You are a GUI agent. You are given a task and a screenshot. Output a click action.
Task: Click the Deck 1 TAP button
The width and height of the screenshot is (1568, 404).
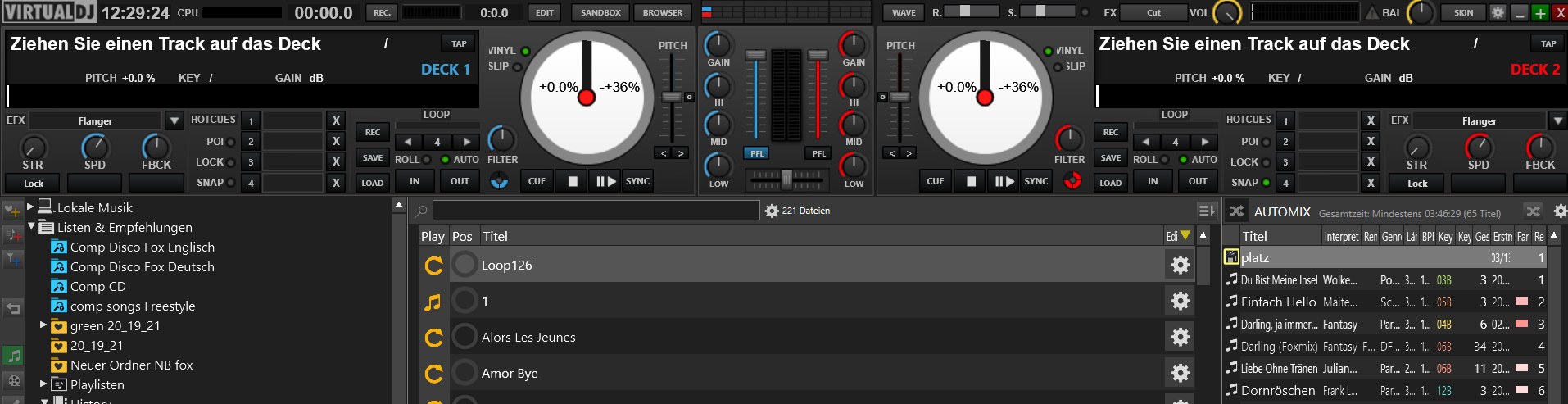[x=459, y=43]
